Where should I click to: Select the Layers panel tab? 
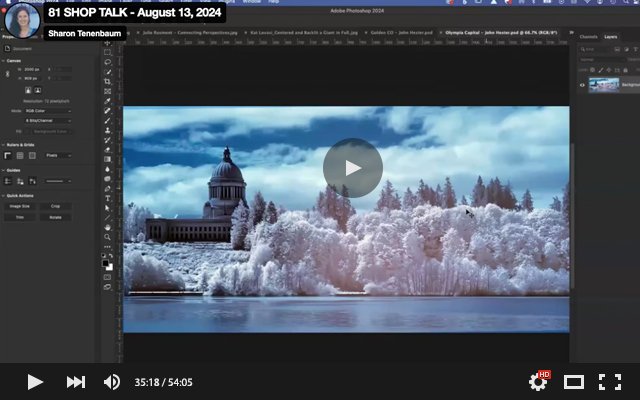[x=611, y=37]
